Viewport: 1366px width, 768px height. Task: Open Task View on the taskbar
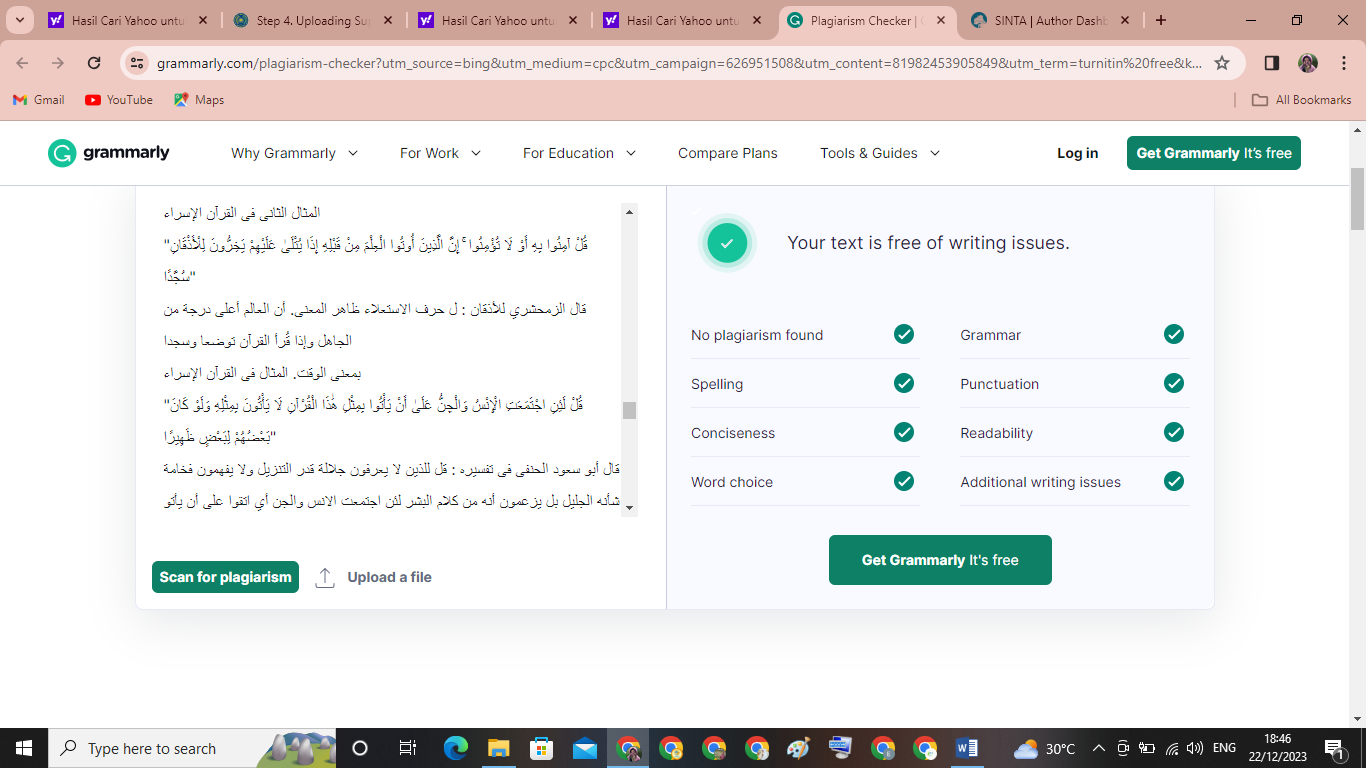click(407, 748)
